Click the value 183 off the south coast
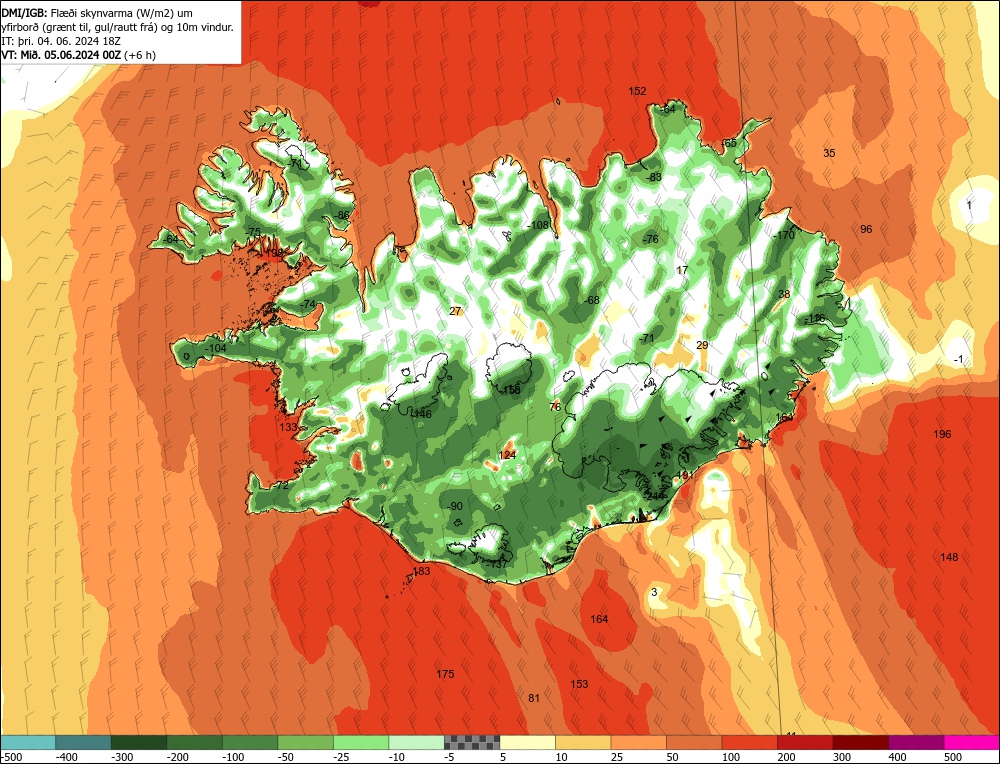1000x764 pixels. (422, 571)
